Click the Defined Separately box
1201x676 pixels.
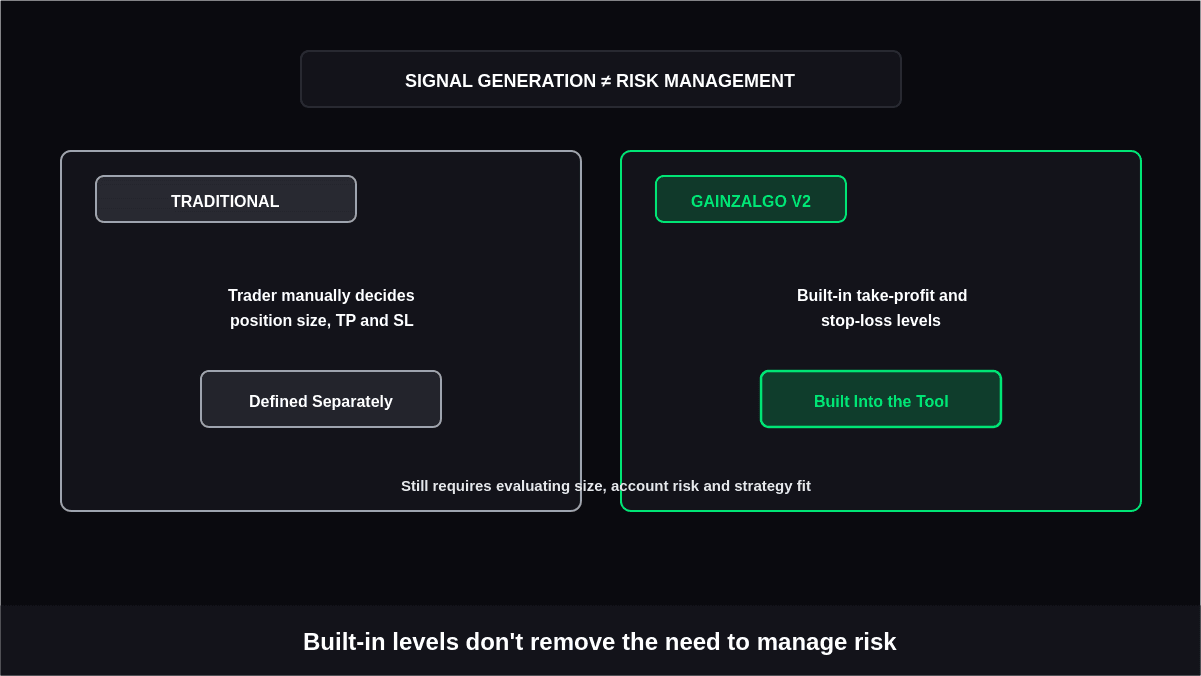point(321,400)
